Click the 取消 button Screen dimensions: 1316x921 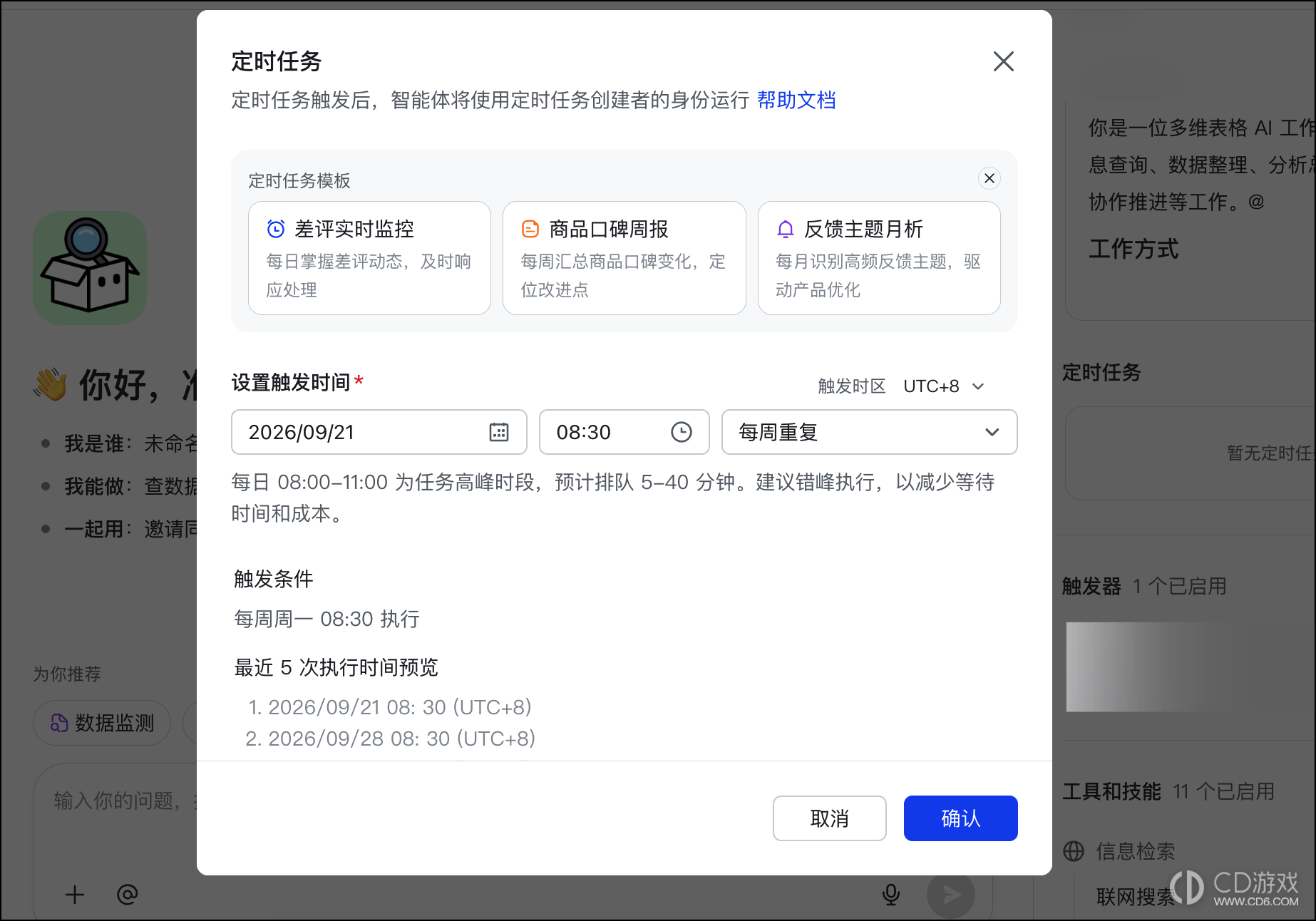829,818
